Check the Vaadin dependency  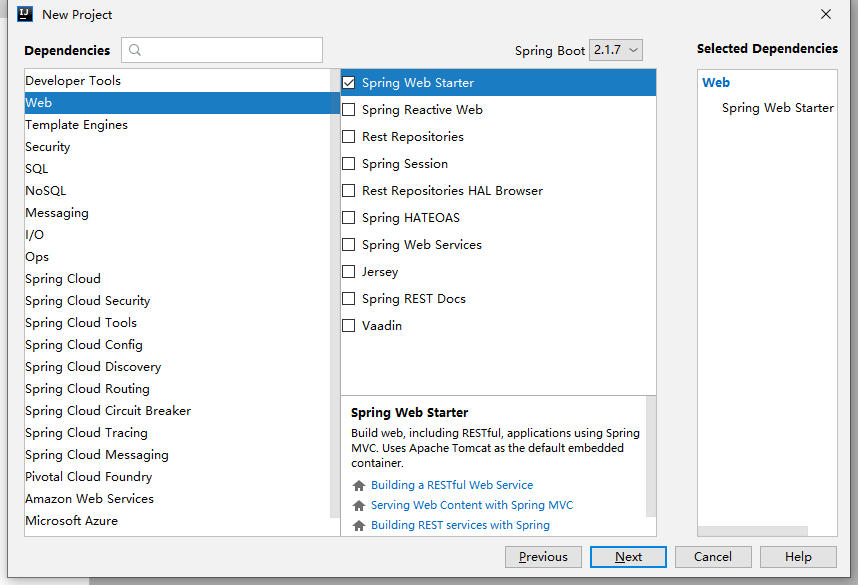(349, 325)
